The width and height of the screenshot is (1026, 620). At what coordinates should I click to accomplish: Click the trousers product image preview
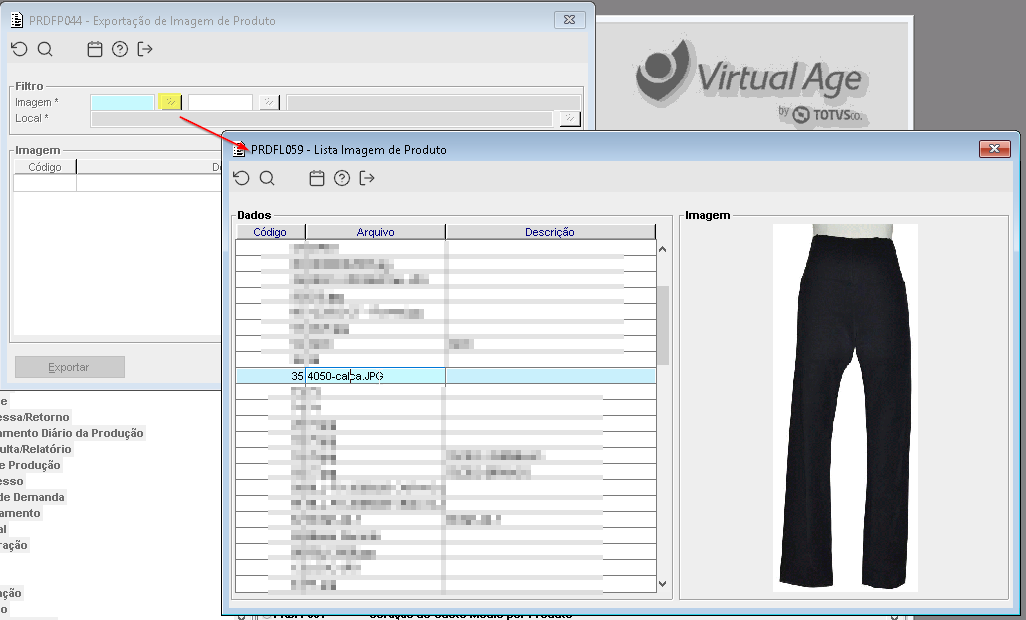coord(845,407)
